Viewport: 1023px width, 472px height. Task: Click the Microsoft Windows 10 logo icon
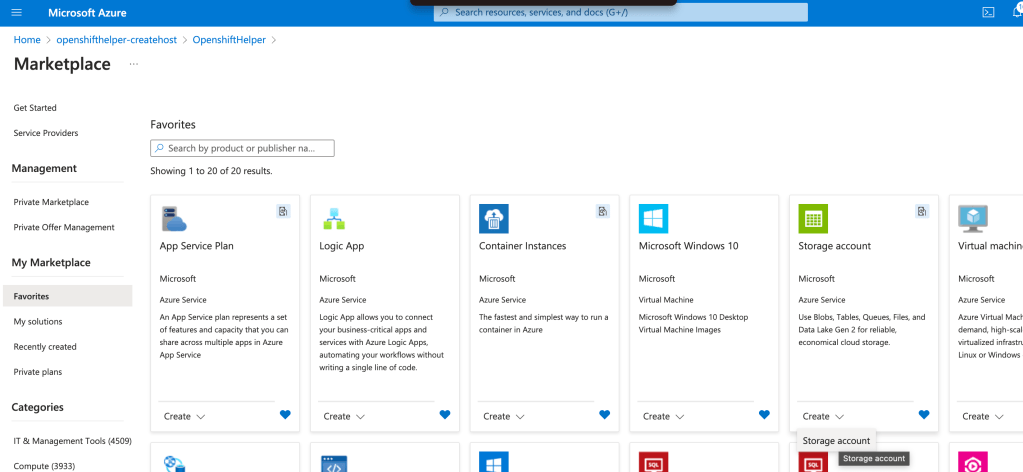(653, 219)
